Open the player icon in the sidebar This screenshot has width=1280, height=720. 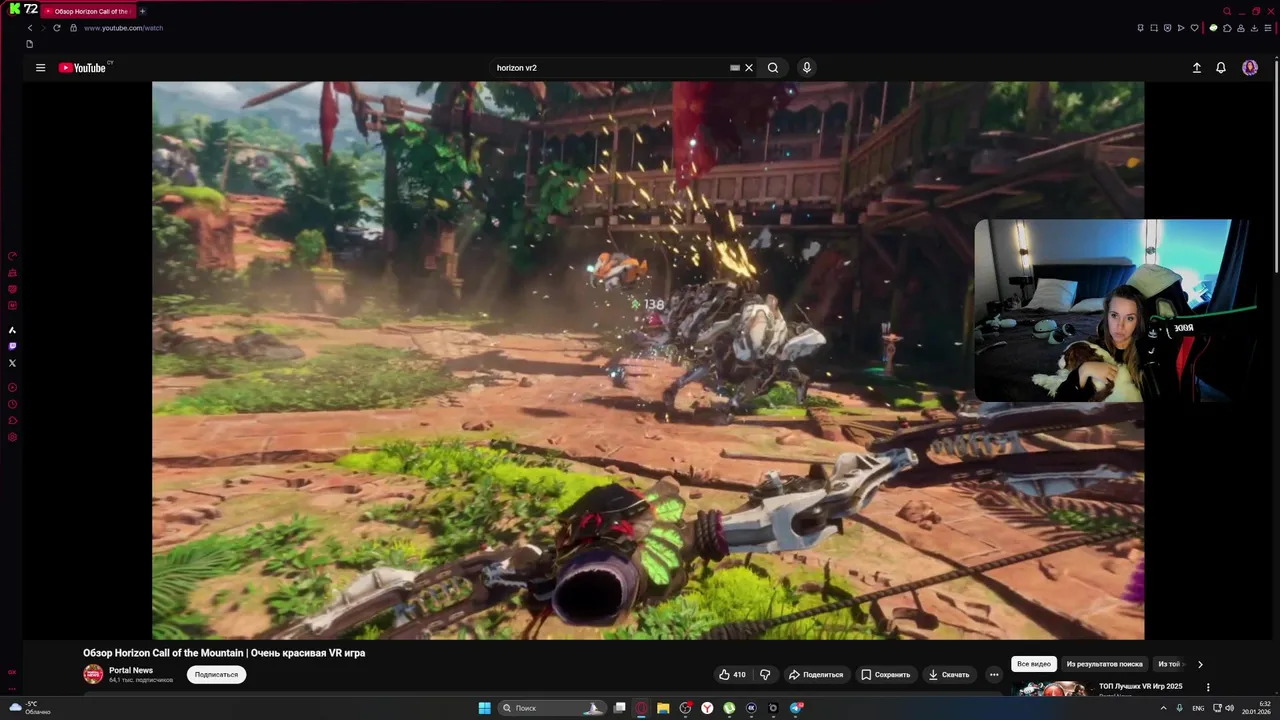[12, 387]
